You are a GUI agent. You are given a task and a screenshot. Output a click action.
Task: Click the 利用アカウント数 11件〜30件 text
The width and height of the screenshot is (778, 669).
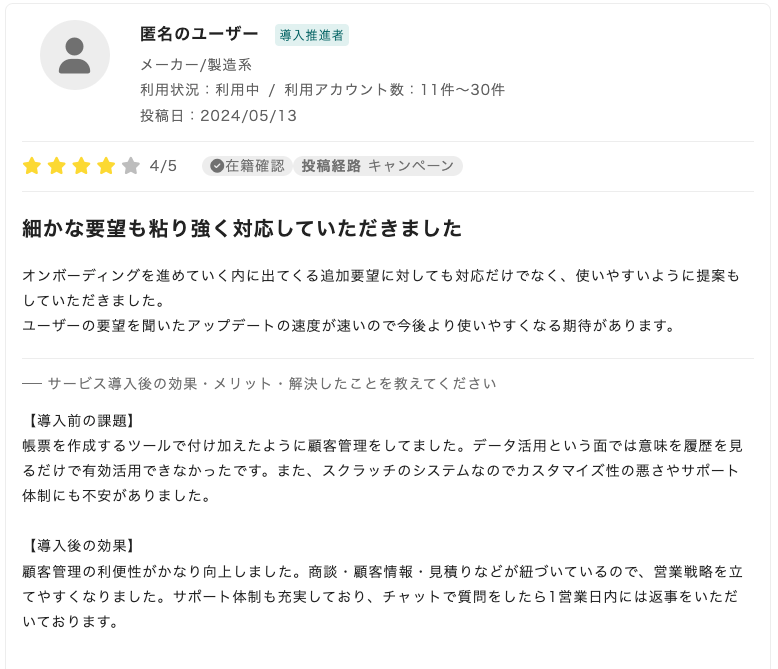[x=395, y=90]
